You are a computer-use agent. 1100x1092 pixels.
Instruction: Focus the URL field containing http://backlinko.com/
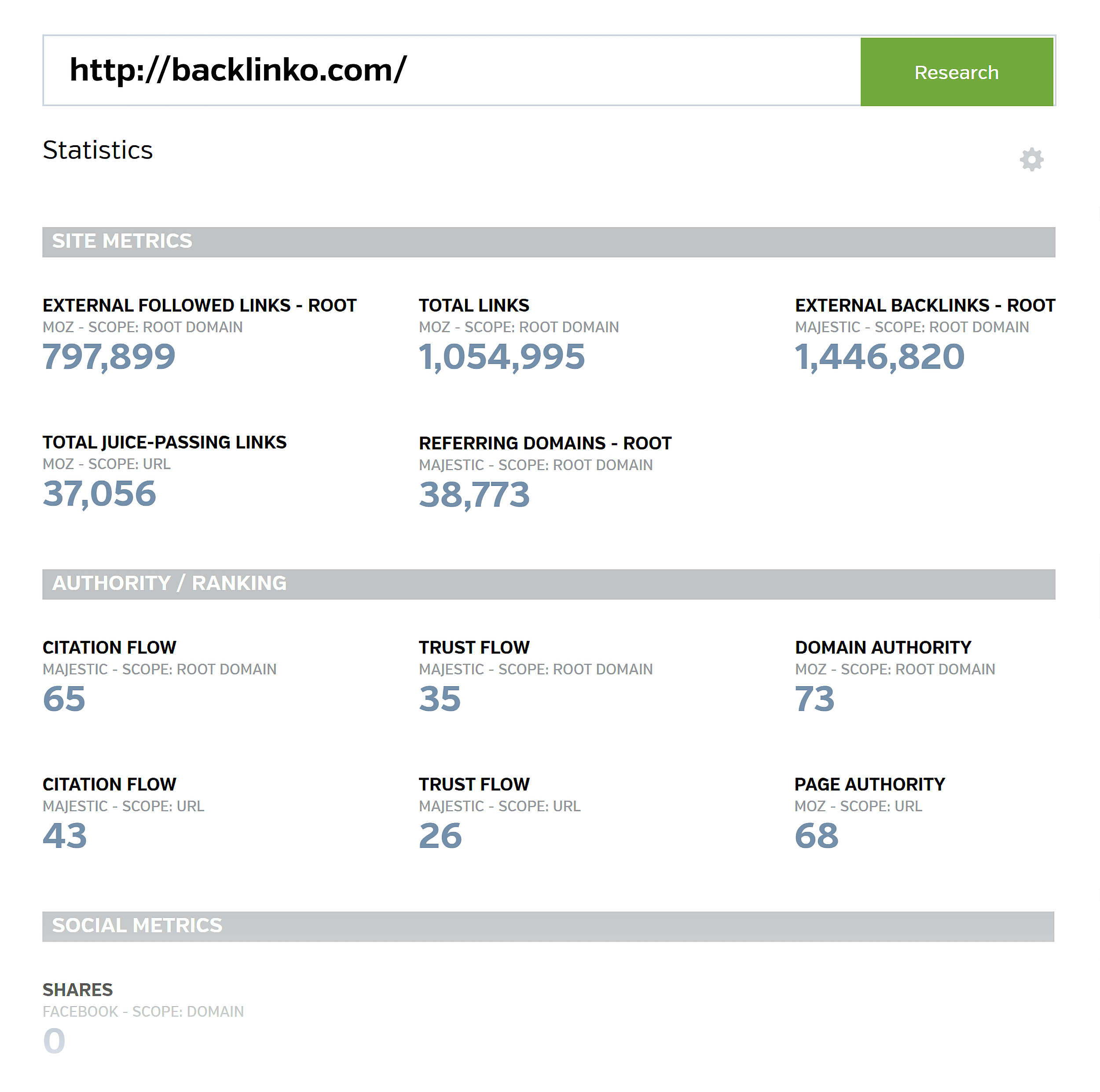coord(451,70)
